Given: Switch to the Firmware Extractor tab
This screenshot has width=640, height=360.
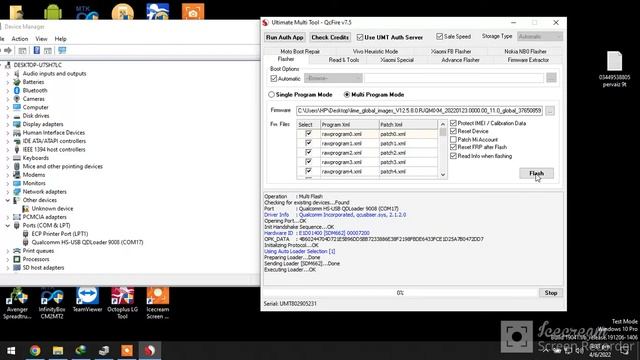Looking at the screenshot, I should click(x=528, y=60).
